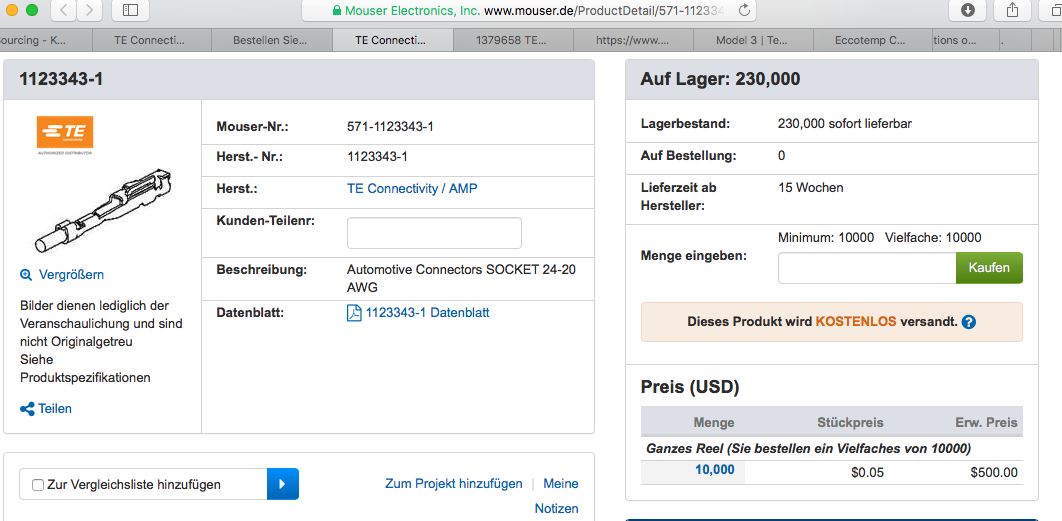1062x521 pixels.
Task: Switch to the Bestellen Sie browser tab
Action: pos(272,41)
